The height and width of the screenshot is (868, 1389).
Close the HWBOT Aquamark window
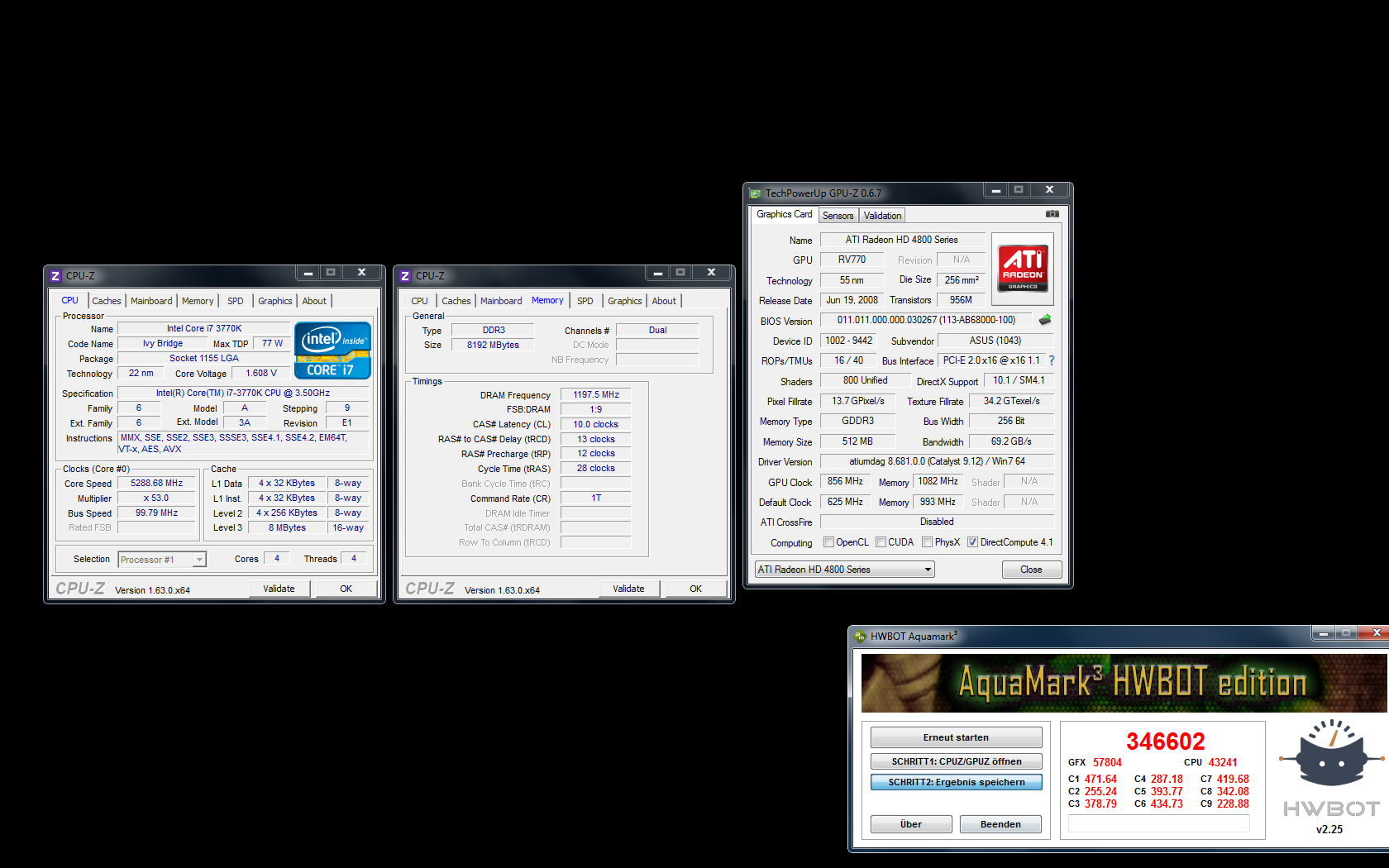(x=1375, y=632)
